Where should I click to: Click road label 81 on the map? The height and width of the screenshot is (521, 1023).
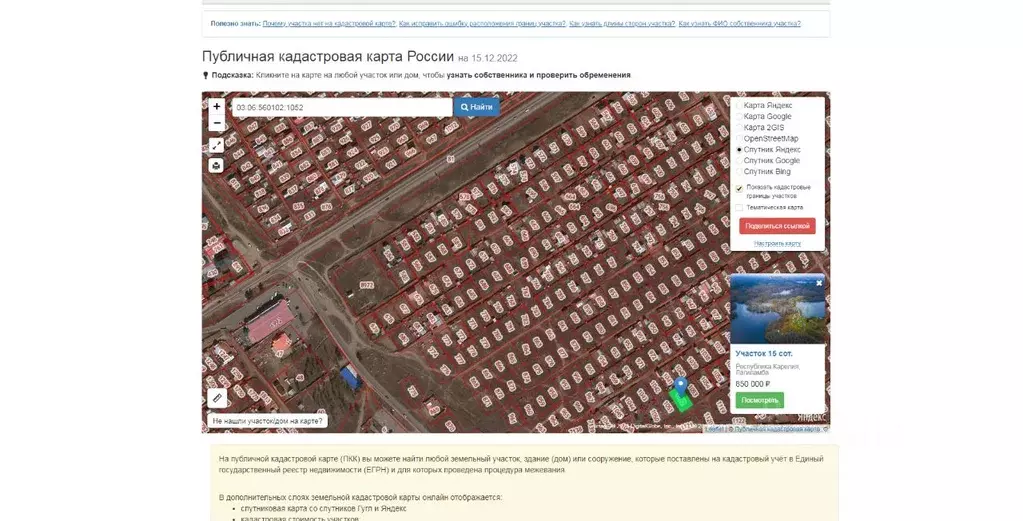tap(450, 158)
